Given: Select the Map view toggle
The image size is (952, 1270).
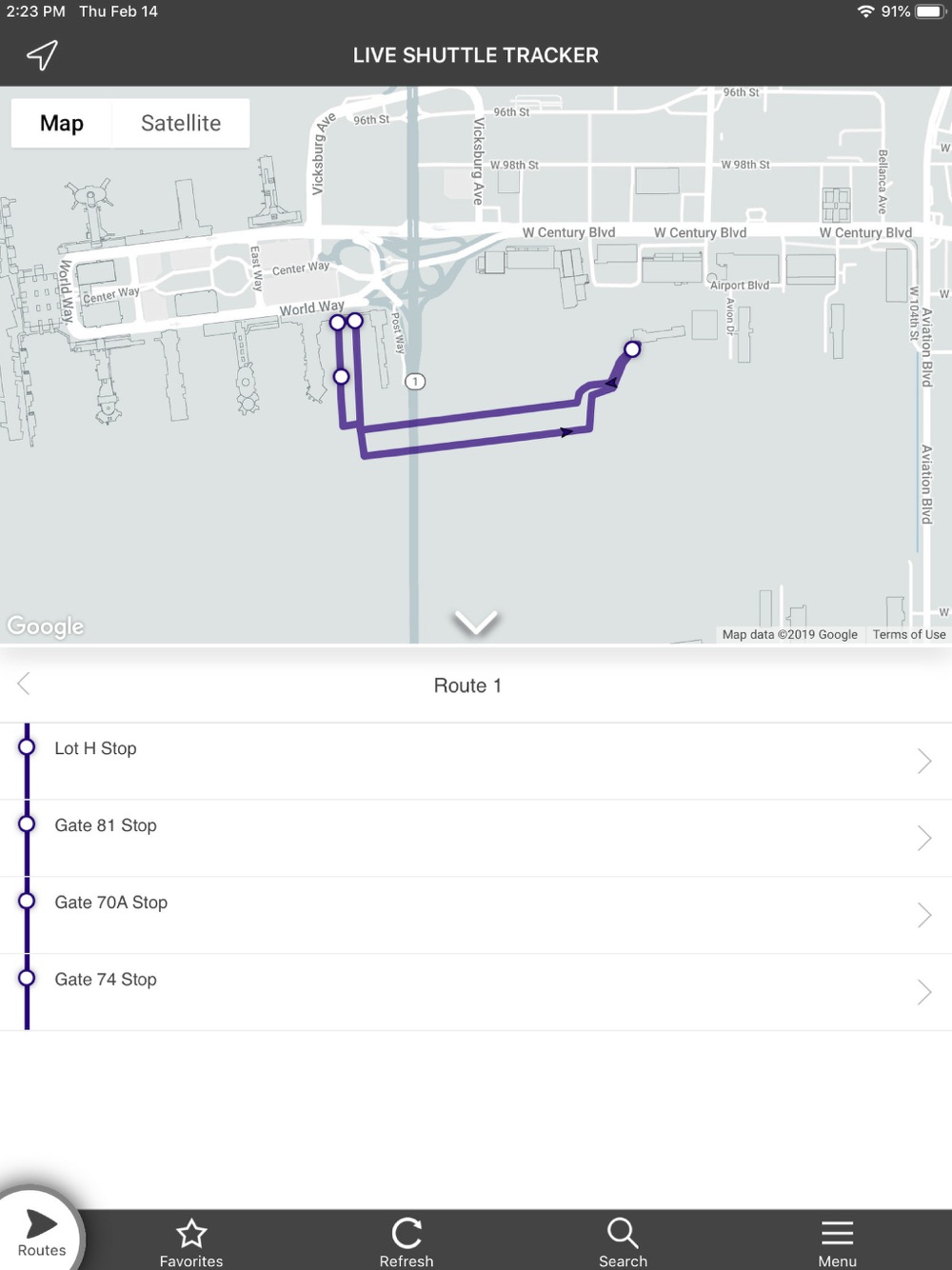Looking at the screenshot, I should coord(62,123).
